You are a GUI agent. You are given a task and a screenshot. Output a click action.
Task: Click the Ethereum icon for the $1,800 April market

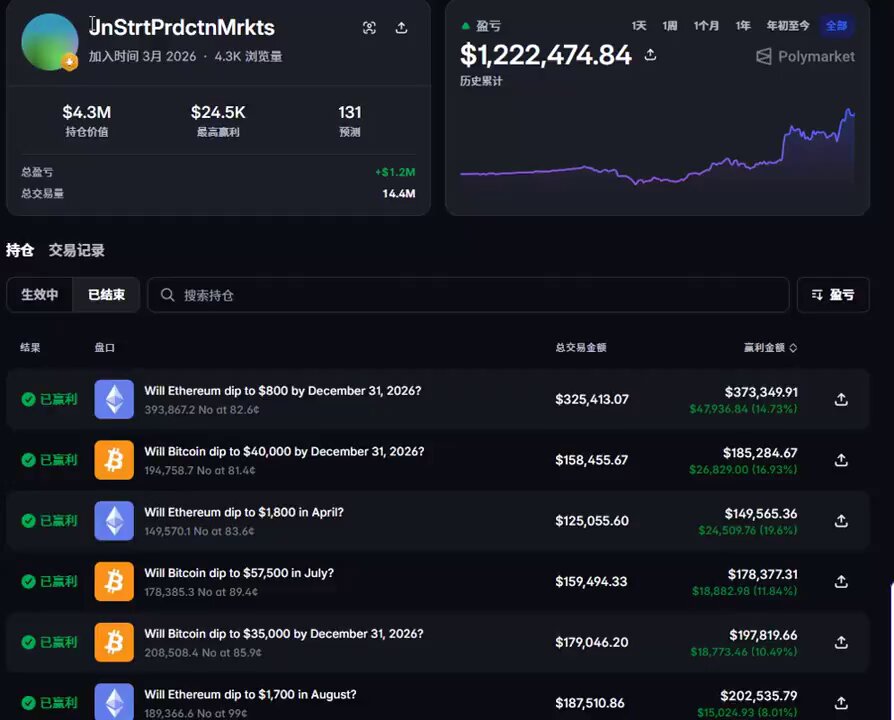pyautogui.click(x=114, y=520)
